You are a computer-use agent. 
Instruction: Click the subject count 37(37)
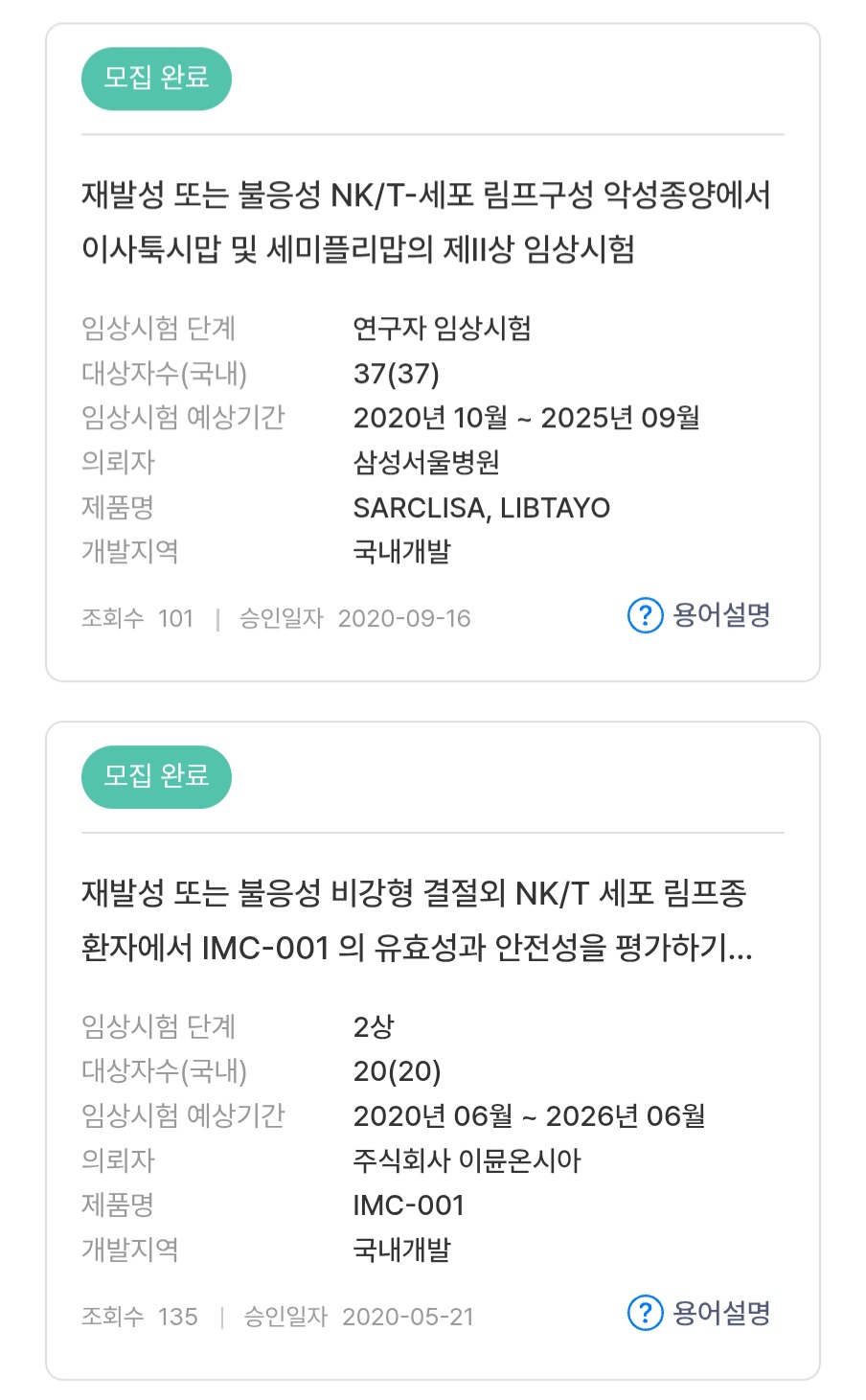tap(396, 374)
